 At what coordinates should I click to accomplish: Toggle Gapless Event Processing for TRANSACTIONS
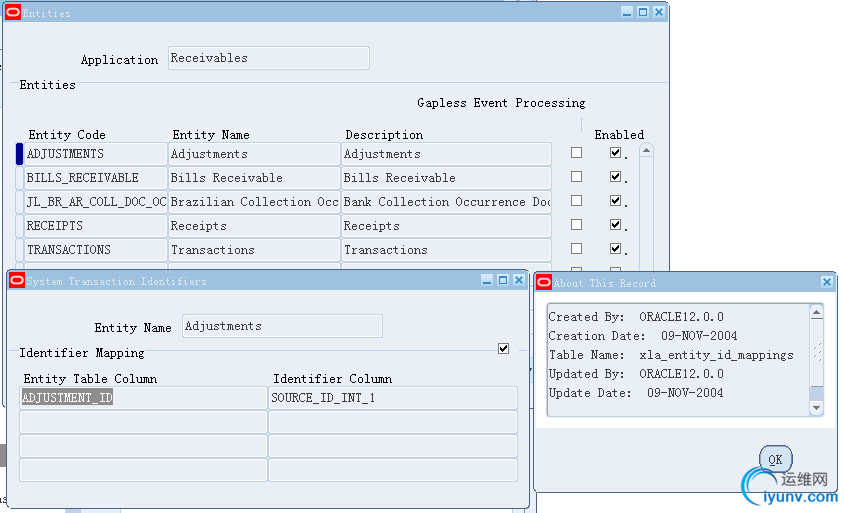pyautogui.click(x=576, y=249)
